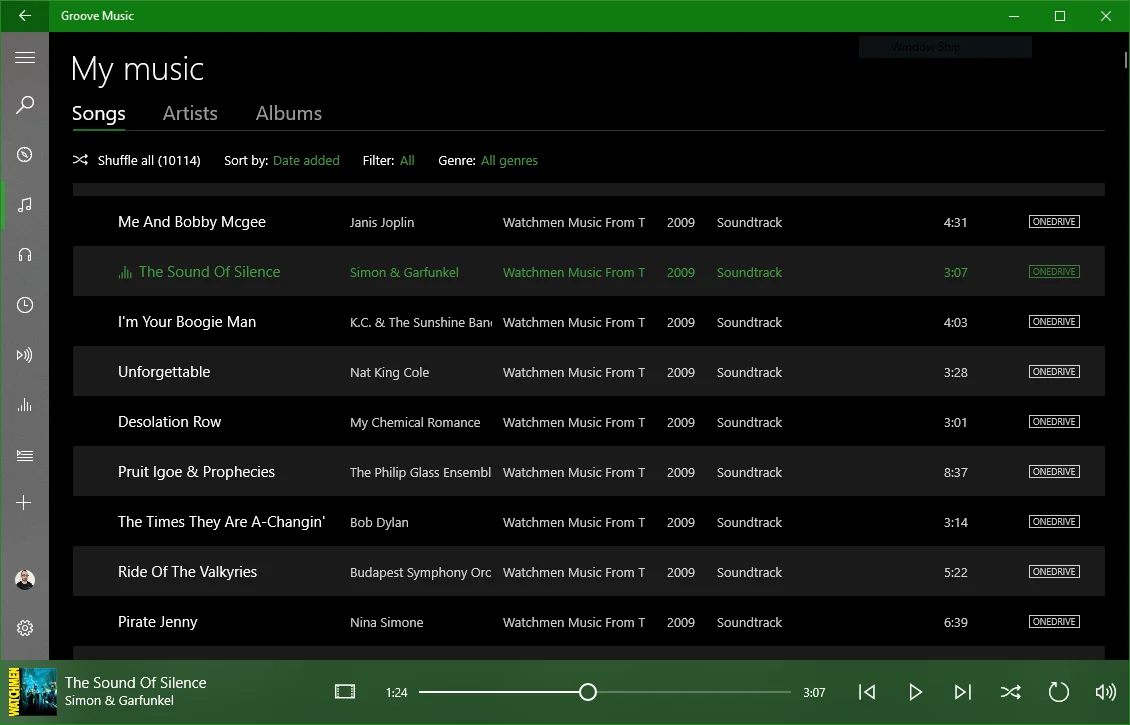Click Budapest Symphony Orc artist
This screenshot has height=725, width=1130.
click(x=421, y=572)
